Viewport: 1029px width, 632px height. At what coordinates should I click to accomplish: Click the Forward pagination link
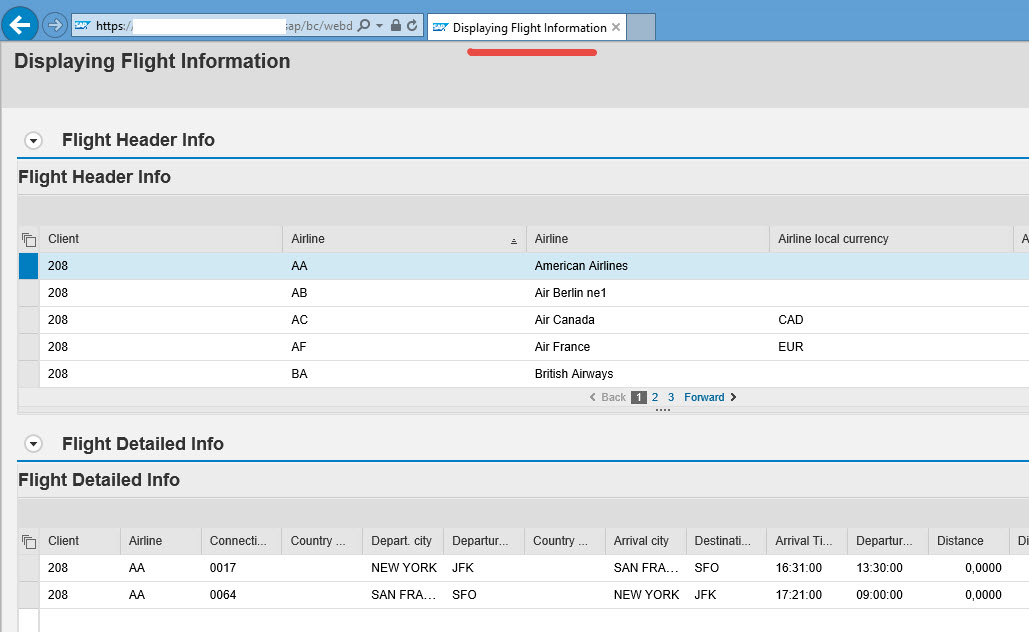coord(704,397)
